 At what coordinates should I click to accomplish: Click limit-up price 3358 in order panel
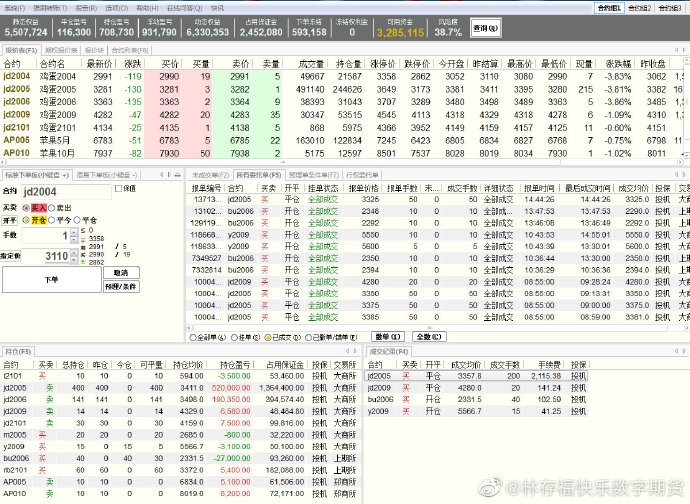[96, 238]
